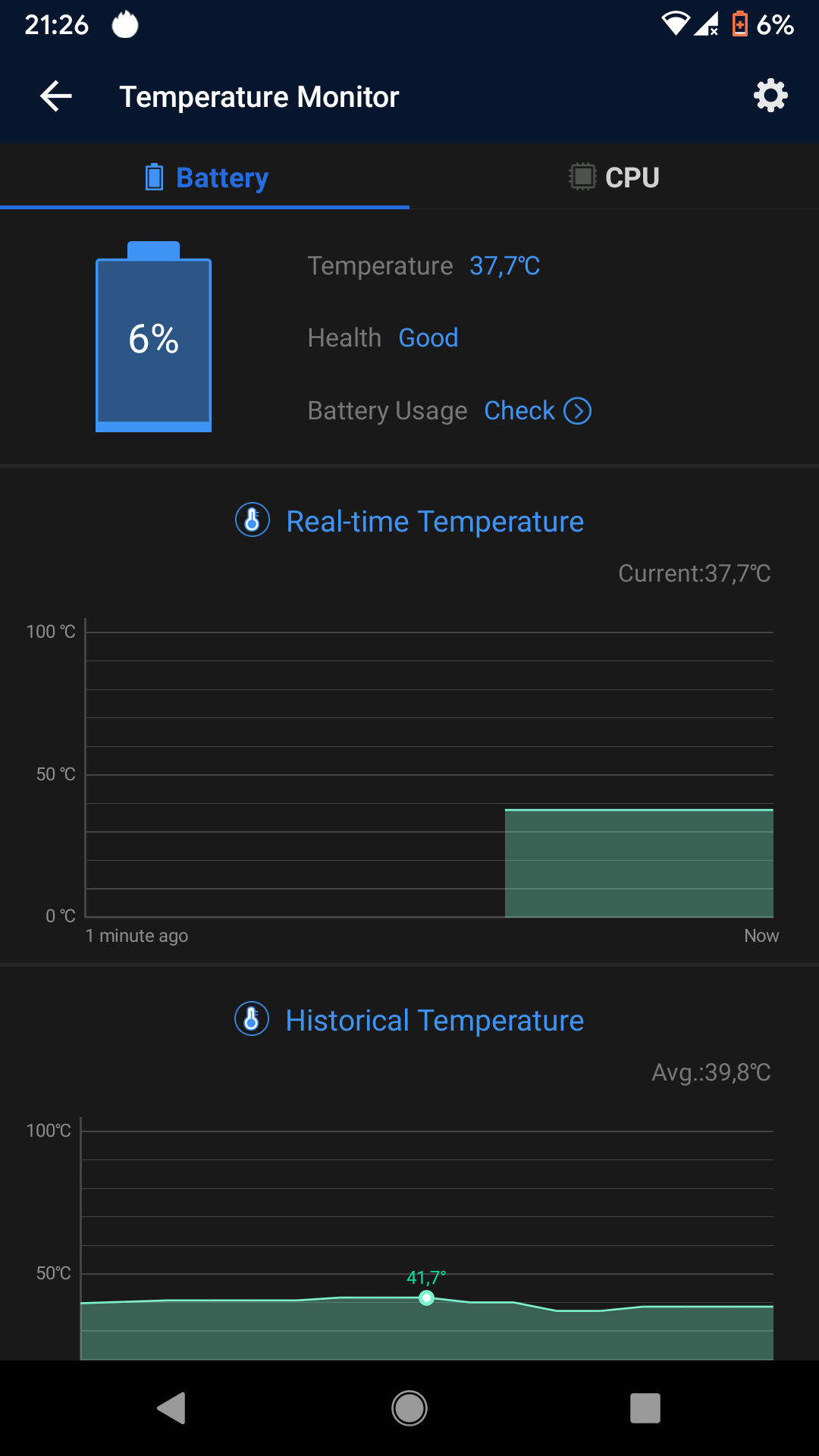Tap the Historical Temperature heading

pyautogui.click(x=435, y=1021)
